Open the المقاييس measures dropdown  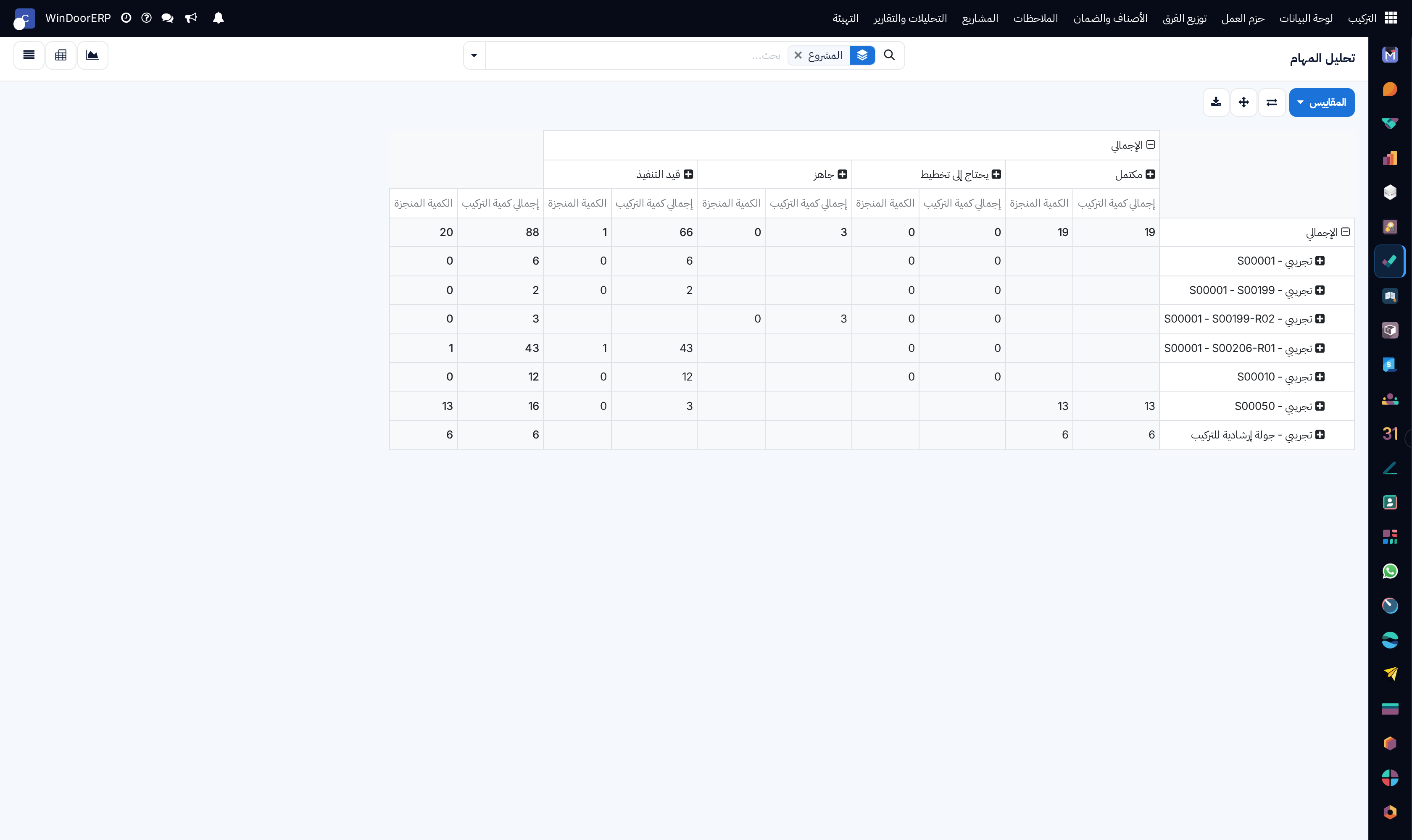tap(1321, 102)
